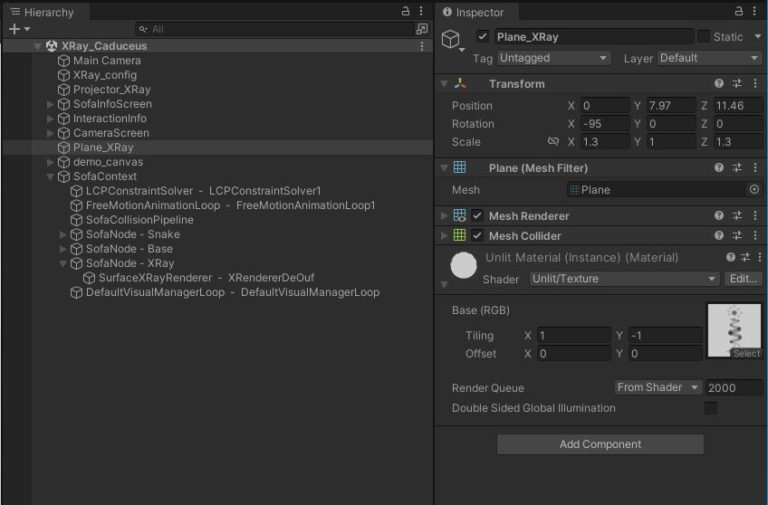Click the scale constrain proportions link icon
The image size is (768, 505).
point(553,142)
